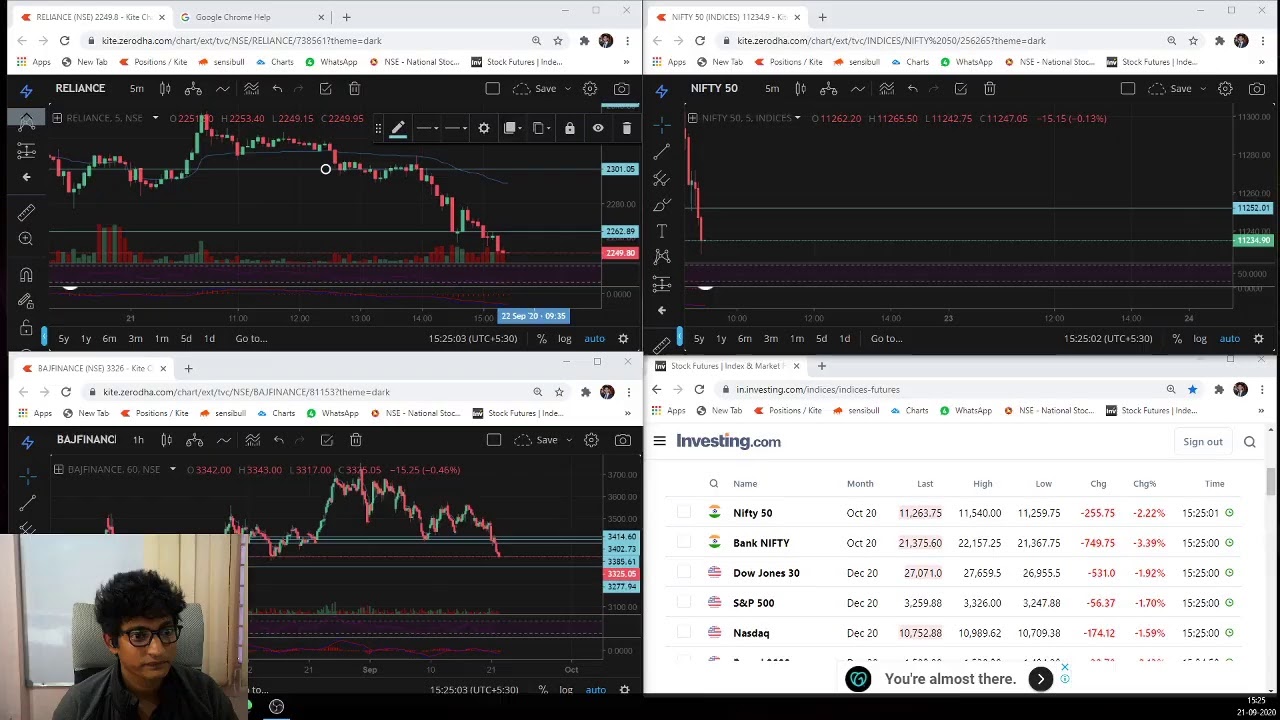Open 5m interval dropdown in RELIANCE chart

pyautogui.click(x=137, y=89)
